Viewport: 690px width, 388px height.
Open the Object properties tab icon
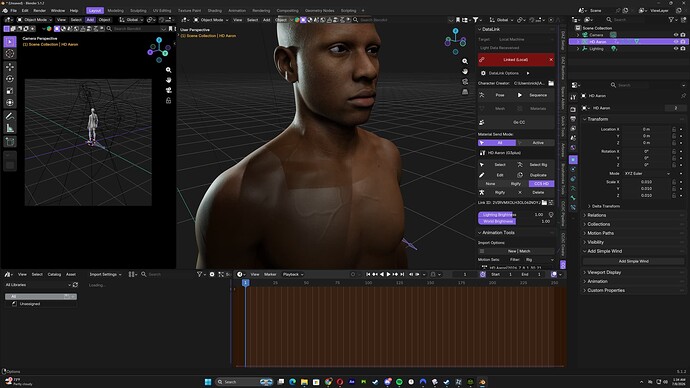click(573, 160)
